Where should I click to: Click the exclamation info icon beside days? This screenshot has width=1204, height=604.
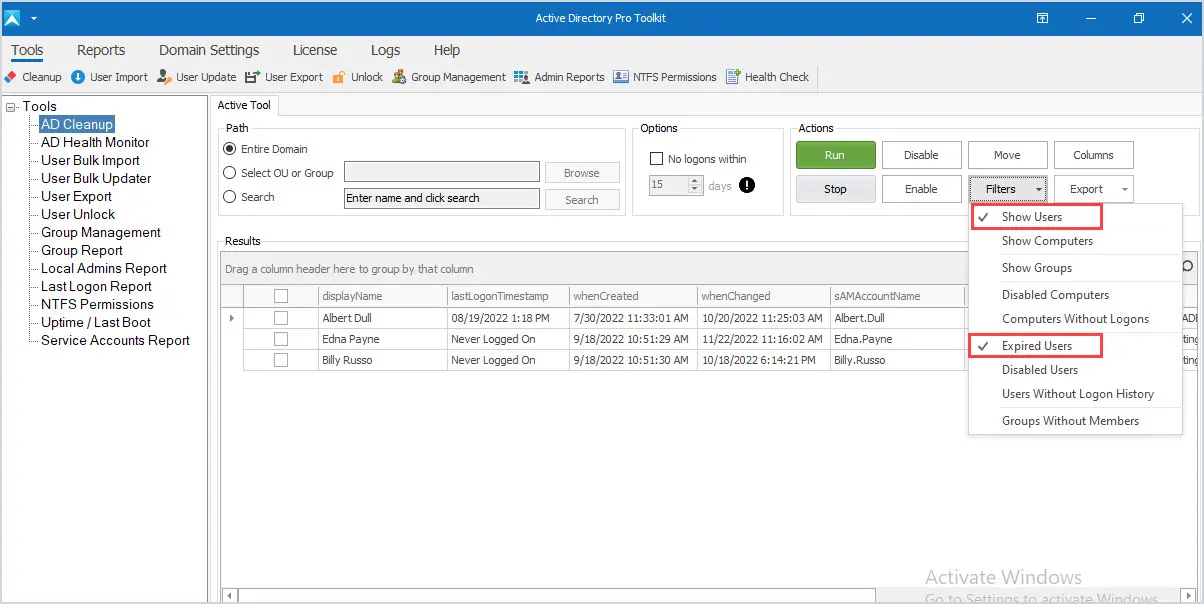(746, 185)
